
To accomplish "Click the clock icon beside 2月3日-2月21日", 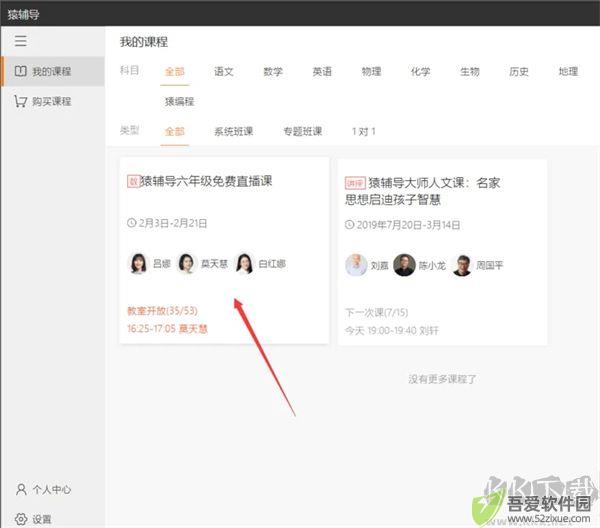I will pyautogui.click(x=131, y=223).
